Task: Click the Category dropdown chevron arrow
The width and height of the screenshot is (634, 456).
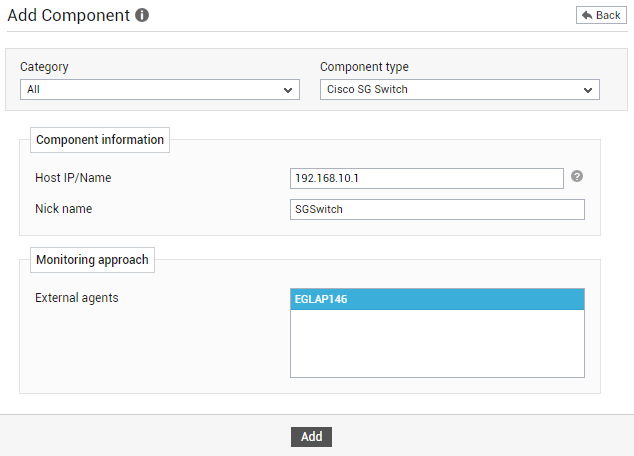Action: [x=288, y=90]
